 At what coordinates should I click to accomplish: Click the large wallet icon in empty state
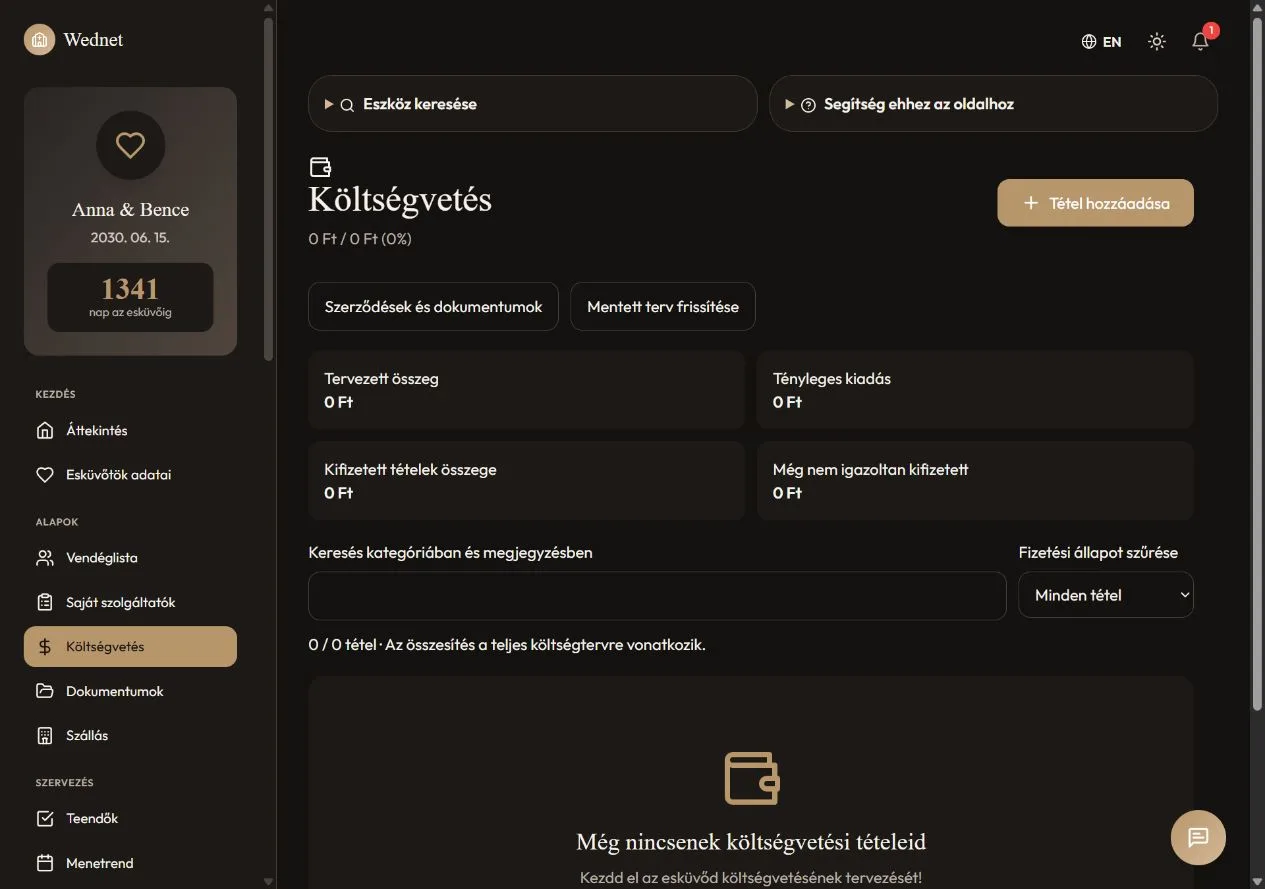click(751, 778)
